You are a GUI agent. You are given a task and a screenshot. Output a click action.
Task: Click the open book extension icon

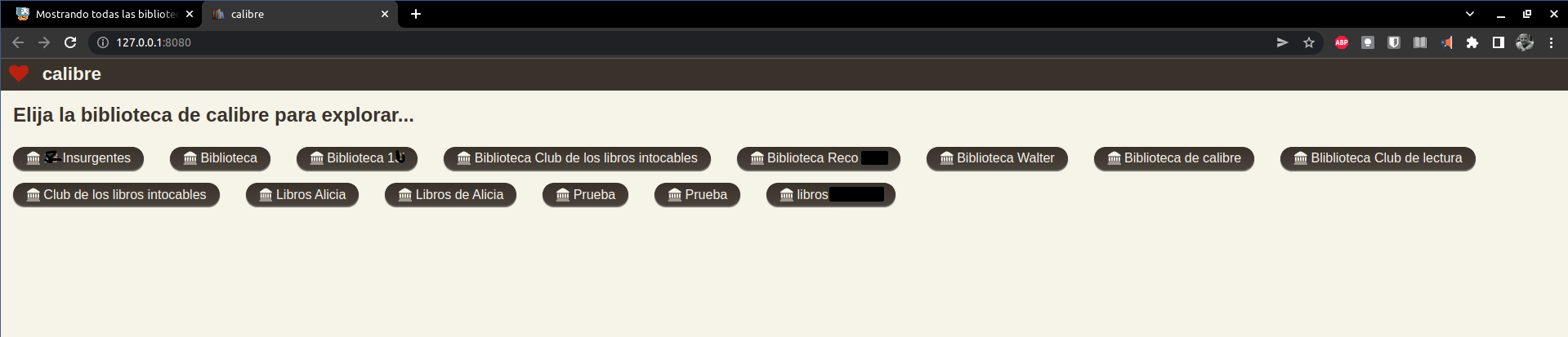pyautogui.click(x=1420, y=42)
